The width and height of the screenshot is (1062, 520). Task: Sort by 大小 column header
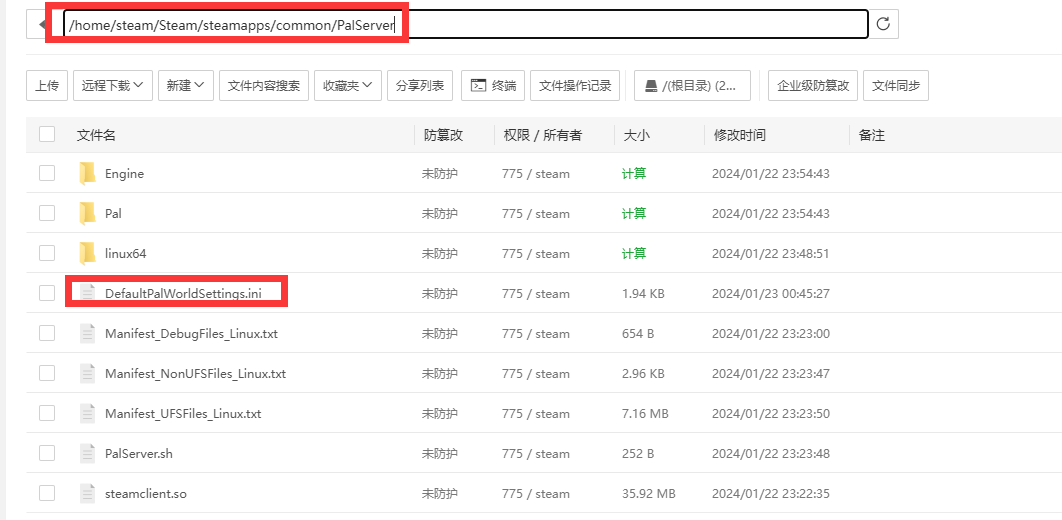pyautogui.click(x=637, y=135)
